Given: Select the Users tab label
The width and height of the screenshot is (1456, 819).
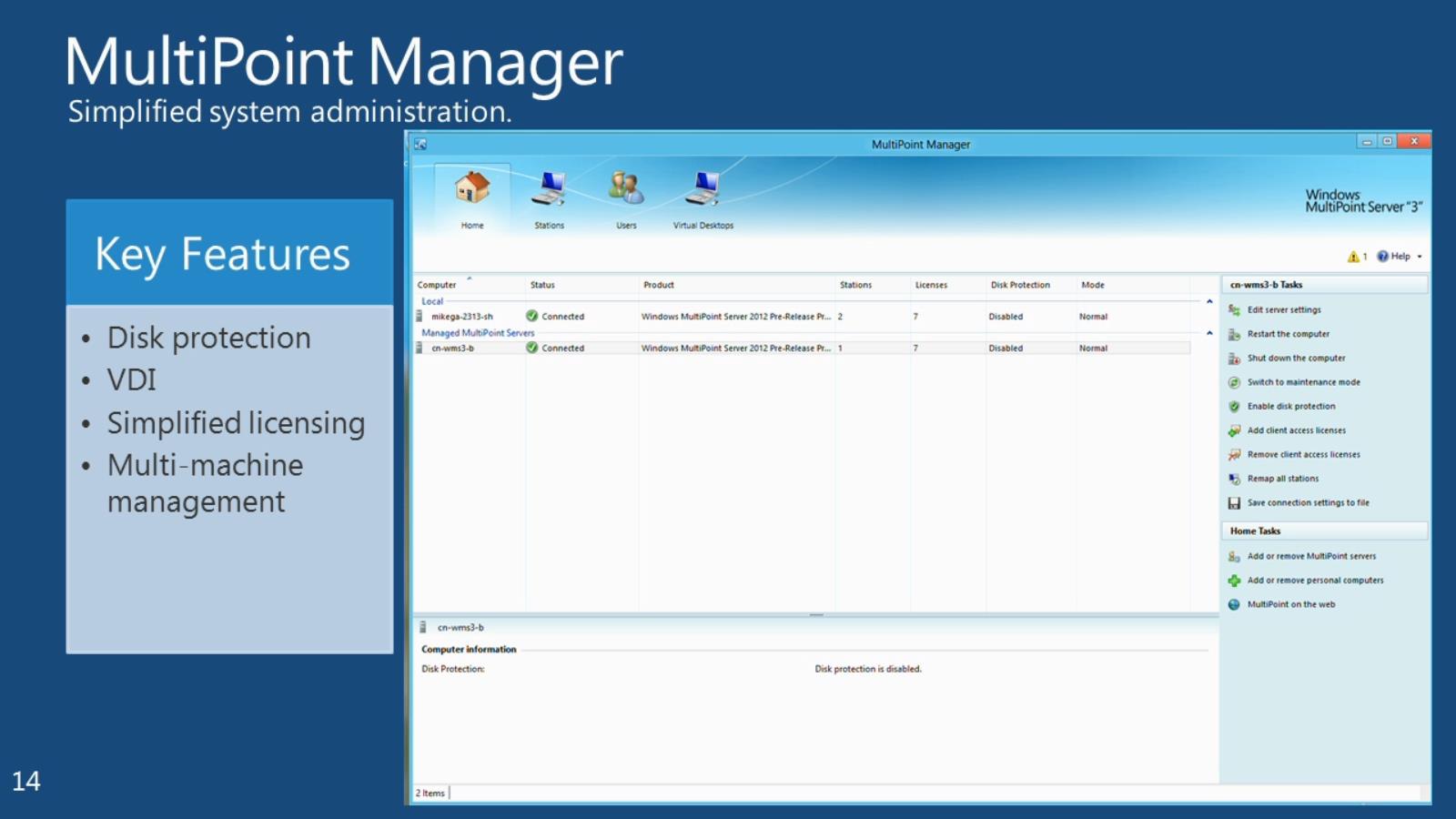Looking at the screenshot, I should [x=626, y=226].
